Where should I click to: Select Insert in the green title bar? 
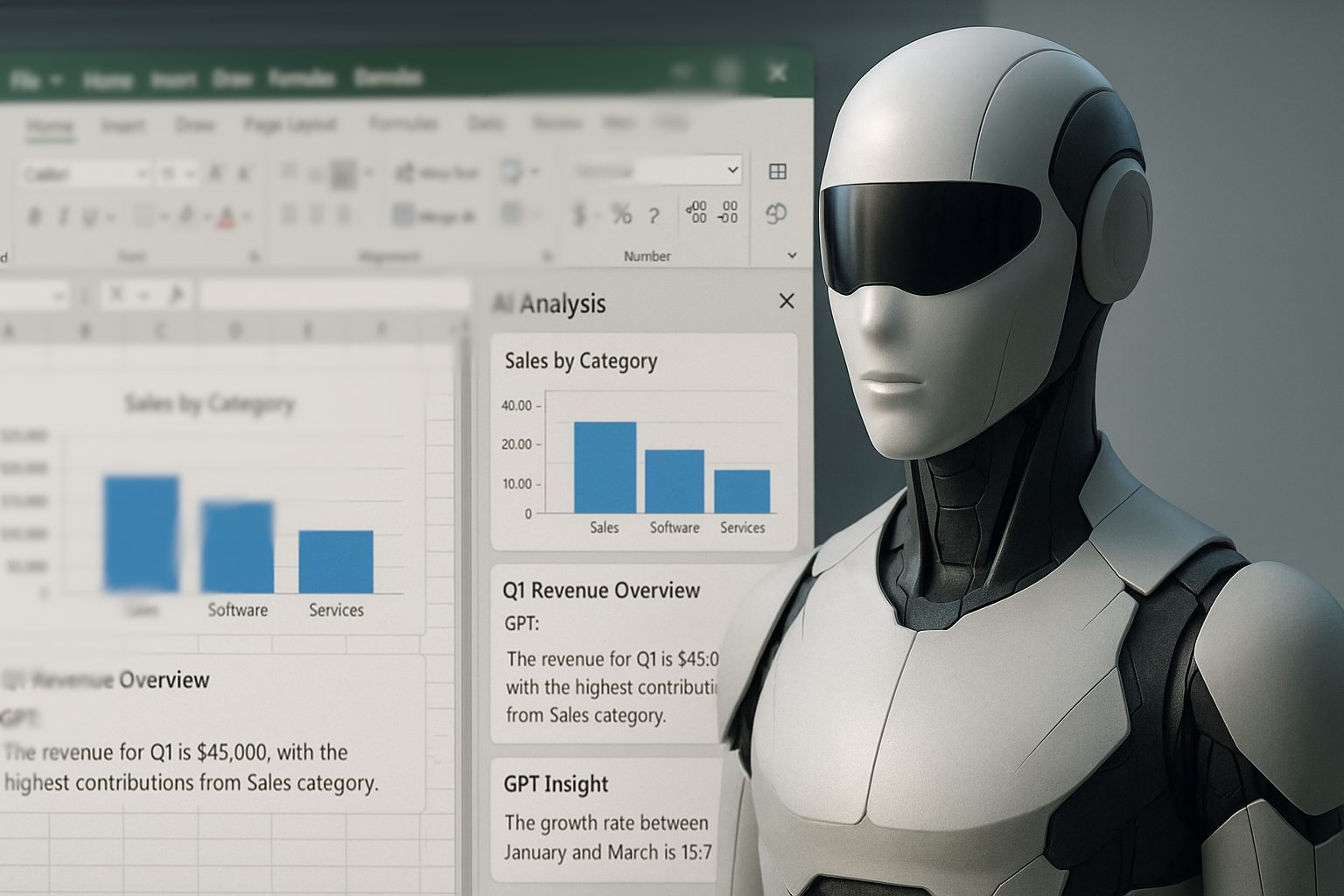pyautogui.click(x=173, y=80)
